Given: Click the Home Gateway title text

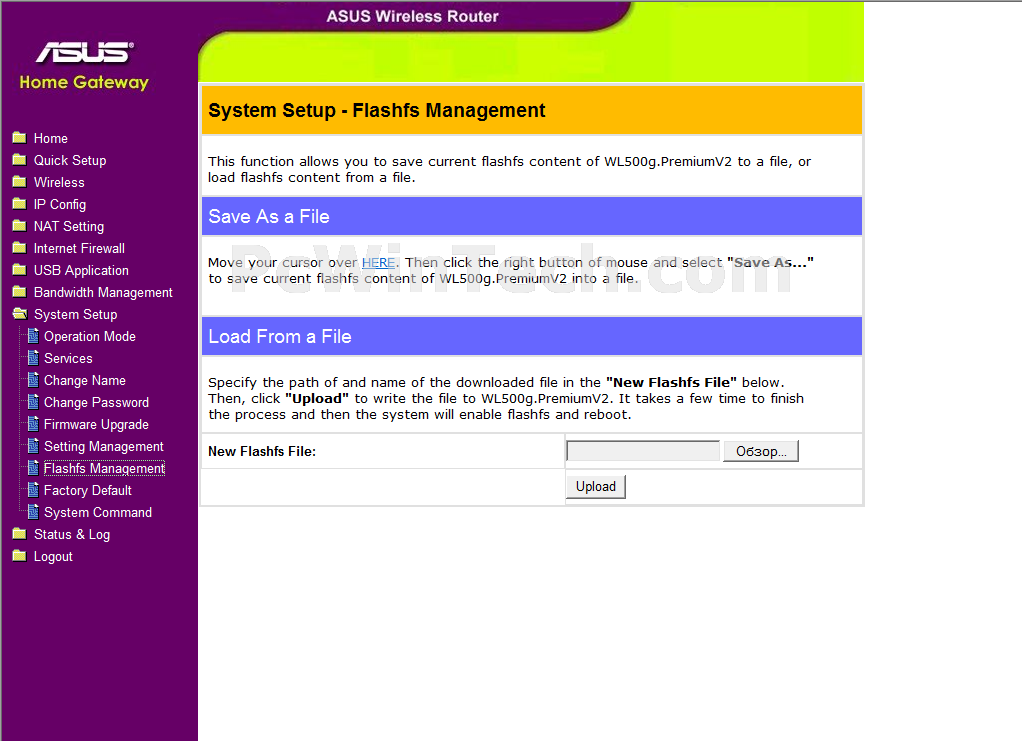Looking at the screenshot, I should click(x=84, y=83).
